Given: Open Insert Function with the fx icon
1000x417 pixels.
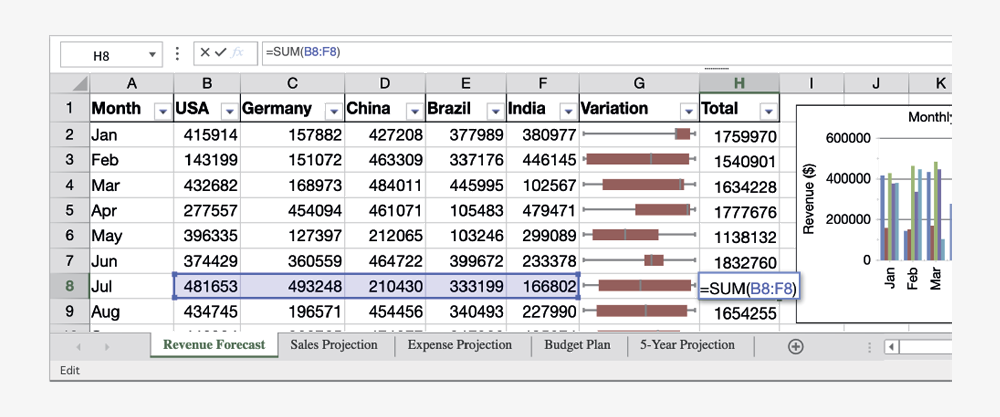Looking at the screenshot, I should (237, 54).
